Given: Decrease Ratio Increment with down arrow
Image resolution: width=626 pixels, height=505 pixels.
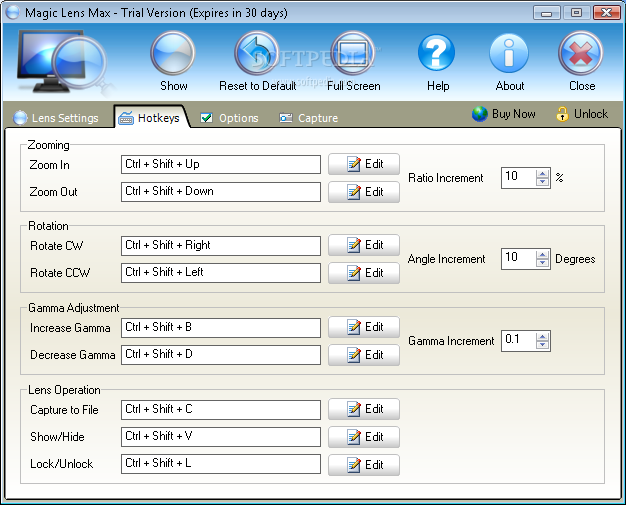Looking at the screenshot, I should click(542, 182).
